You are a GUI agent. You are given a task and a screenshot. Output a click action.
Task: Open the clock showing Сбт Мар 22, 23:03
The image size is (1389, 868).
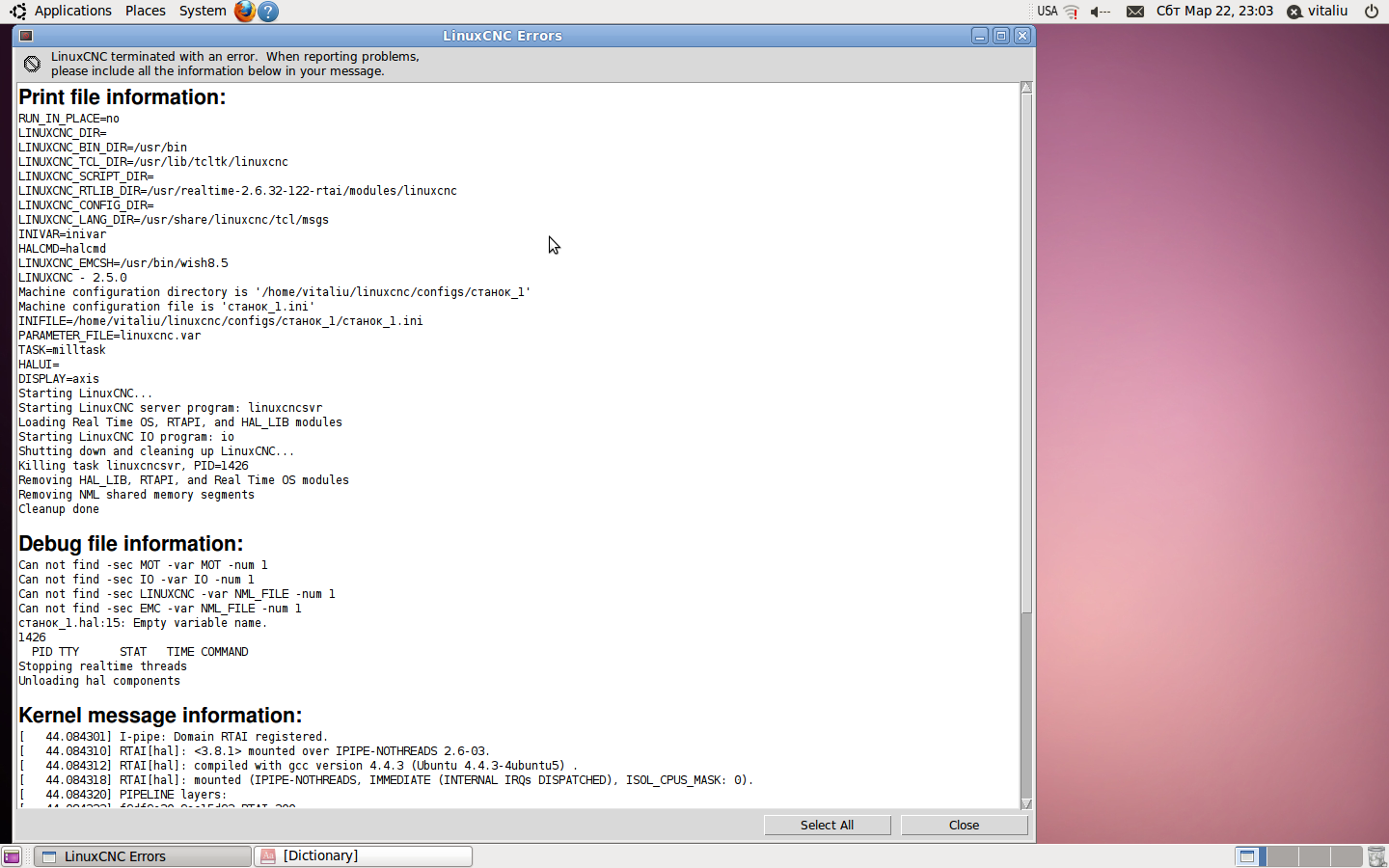click(1214, 11)
